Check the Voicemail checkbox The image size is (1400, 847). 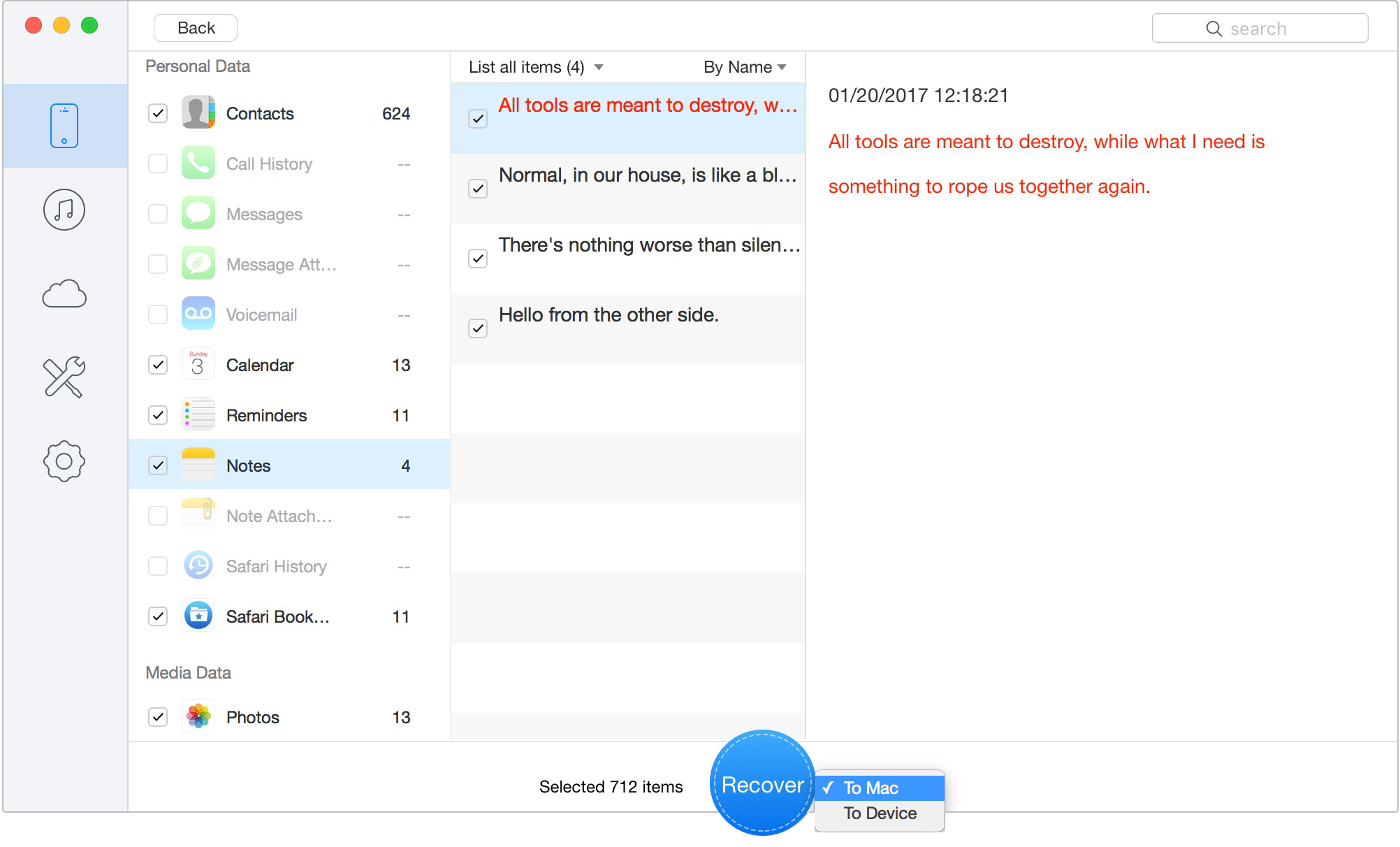[158, 314]
